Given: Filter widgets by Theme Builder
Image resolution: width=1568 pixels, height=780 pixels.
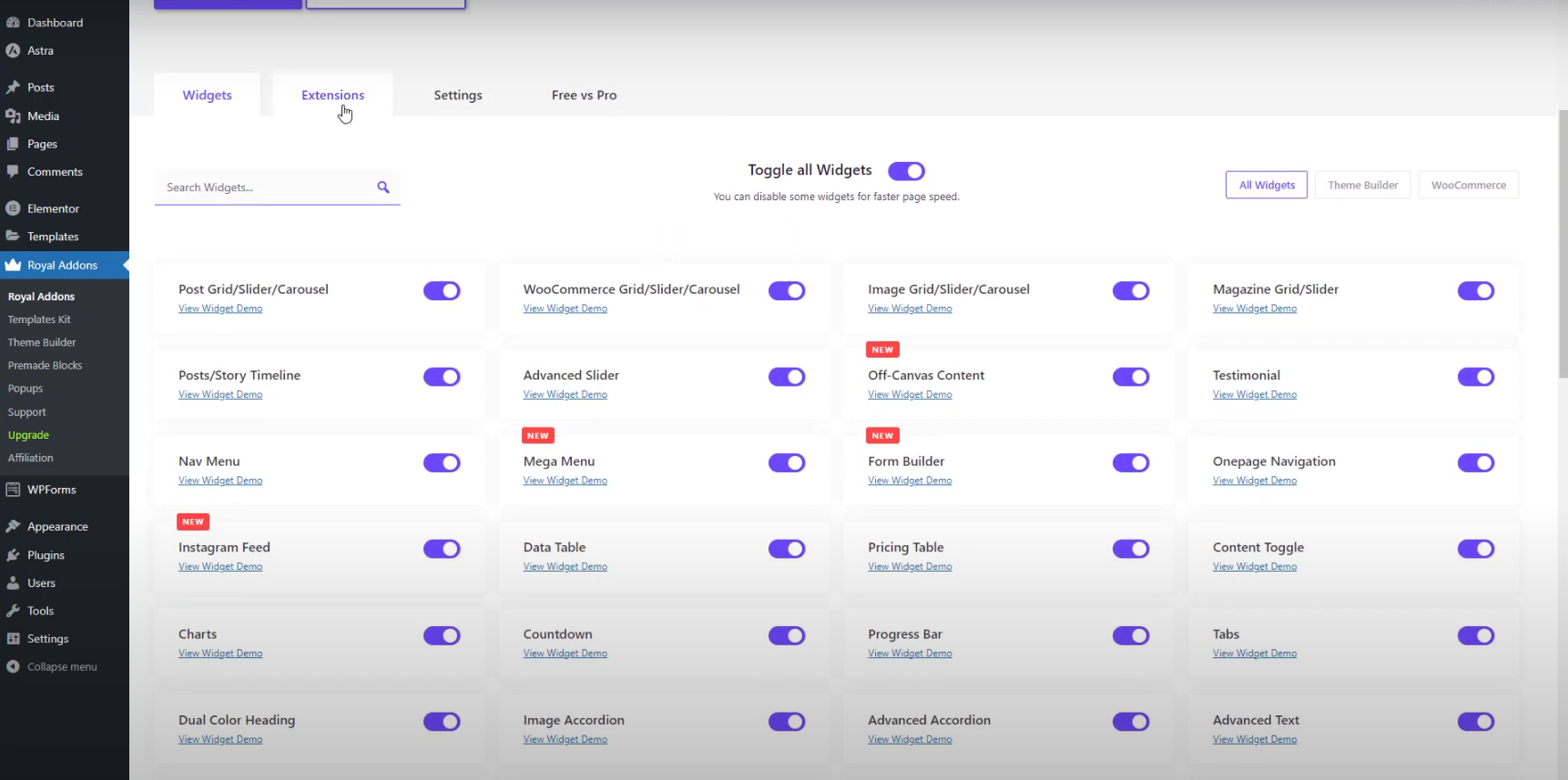Looking at the screenshot, I should (x=1362, y=185).
